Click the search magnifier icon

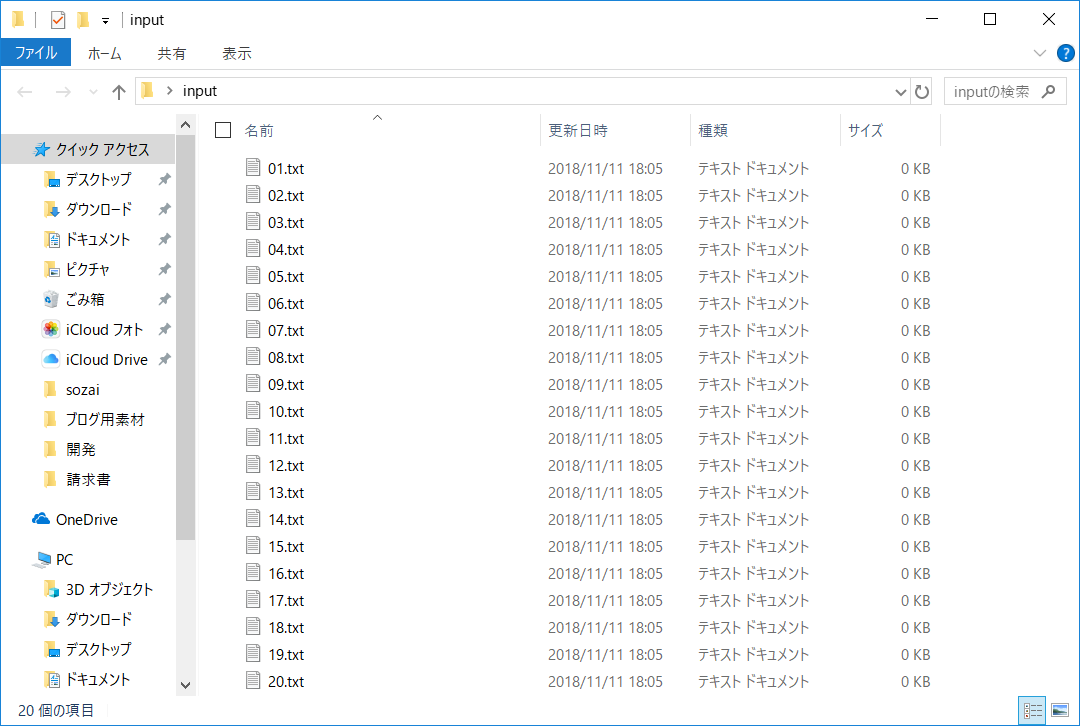click(x=1048, y=91)
